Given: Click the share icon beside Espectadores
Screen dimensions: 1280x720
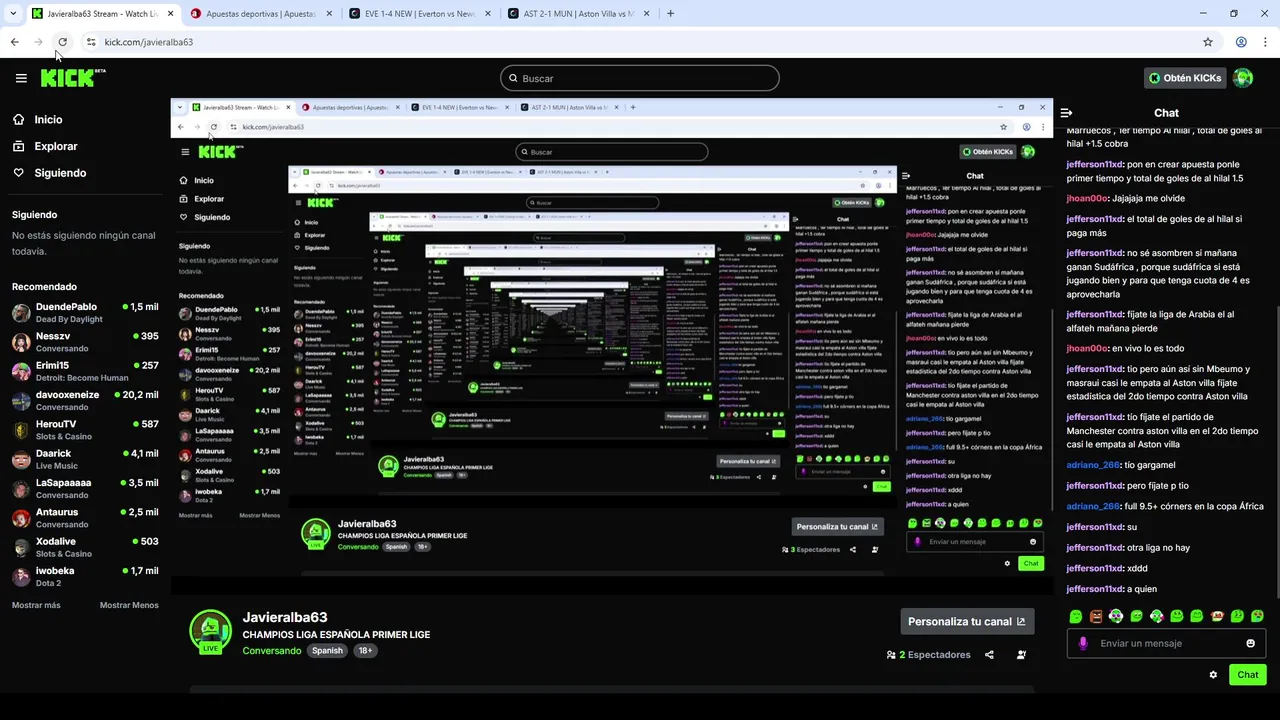Looking at the screenshot, I should [989, 655].
